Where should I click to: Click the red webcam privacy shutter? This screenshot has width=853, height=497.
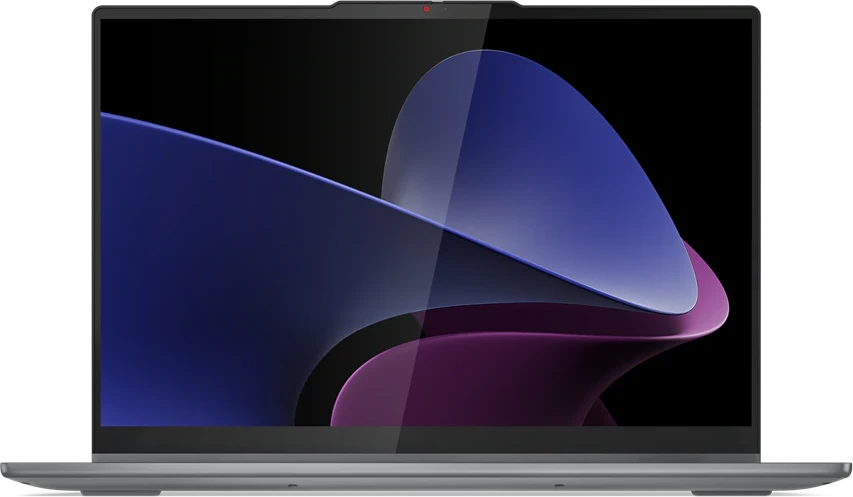[426, 9]
